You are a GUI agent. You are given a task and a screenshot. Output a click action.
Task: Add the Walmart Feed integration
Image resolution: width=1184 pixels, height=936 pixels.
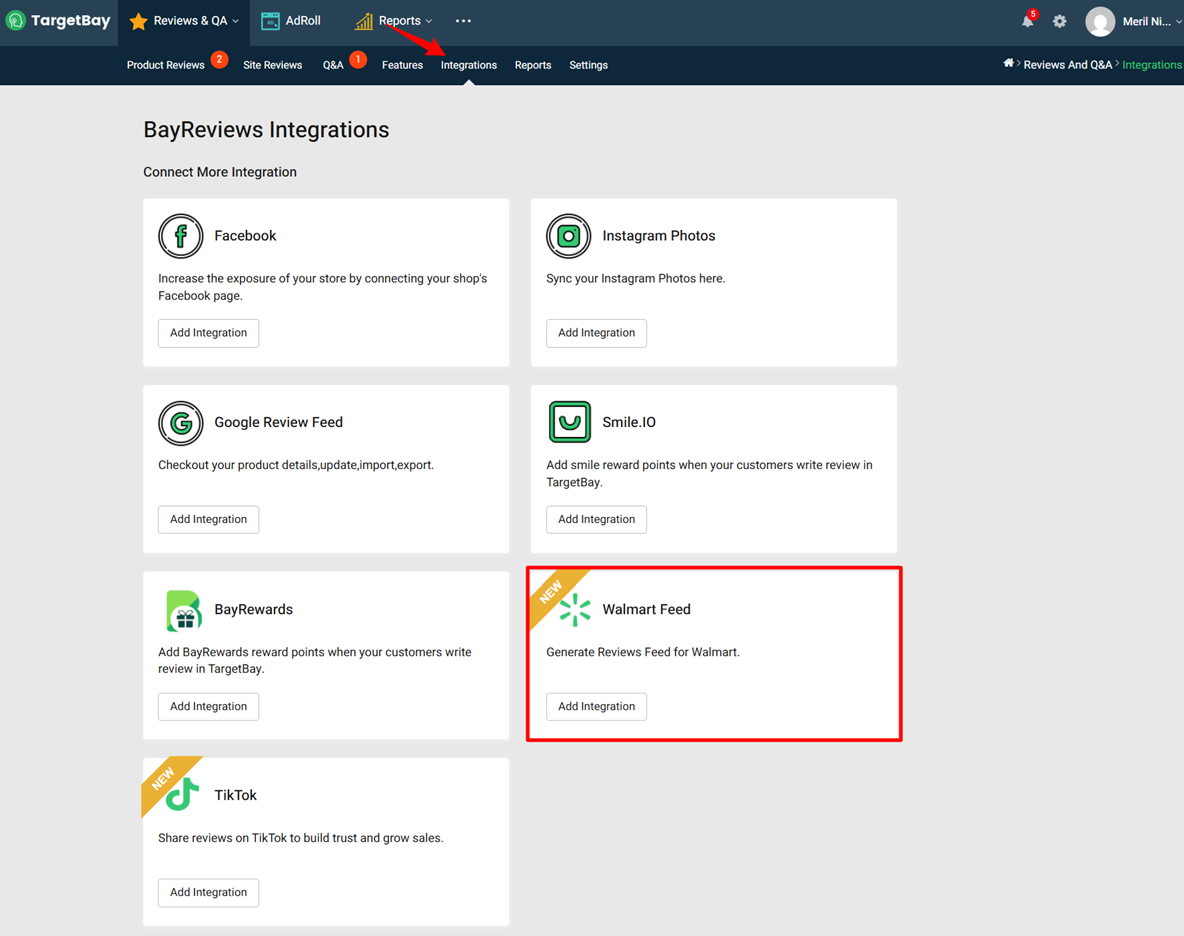(x=597, y=707)
